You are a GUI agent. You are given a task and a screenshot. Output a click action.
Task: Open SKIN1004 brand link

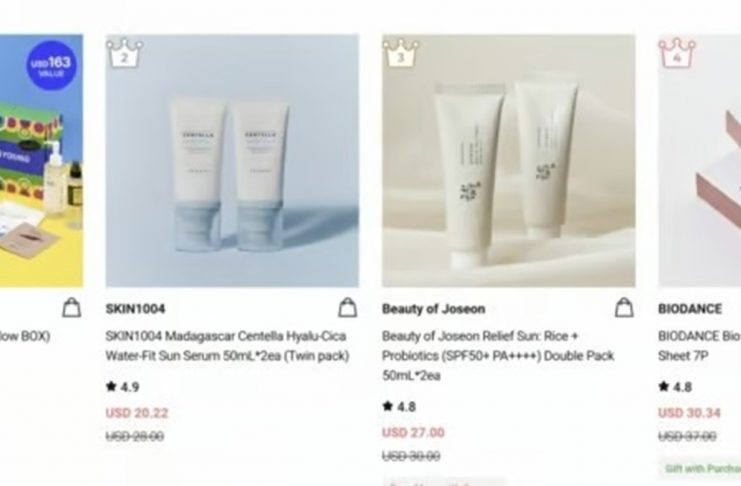click(135, 309)
